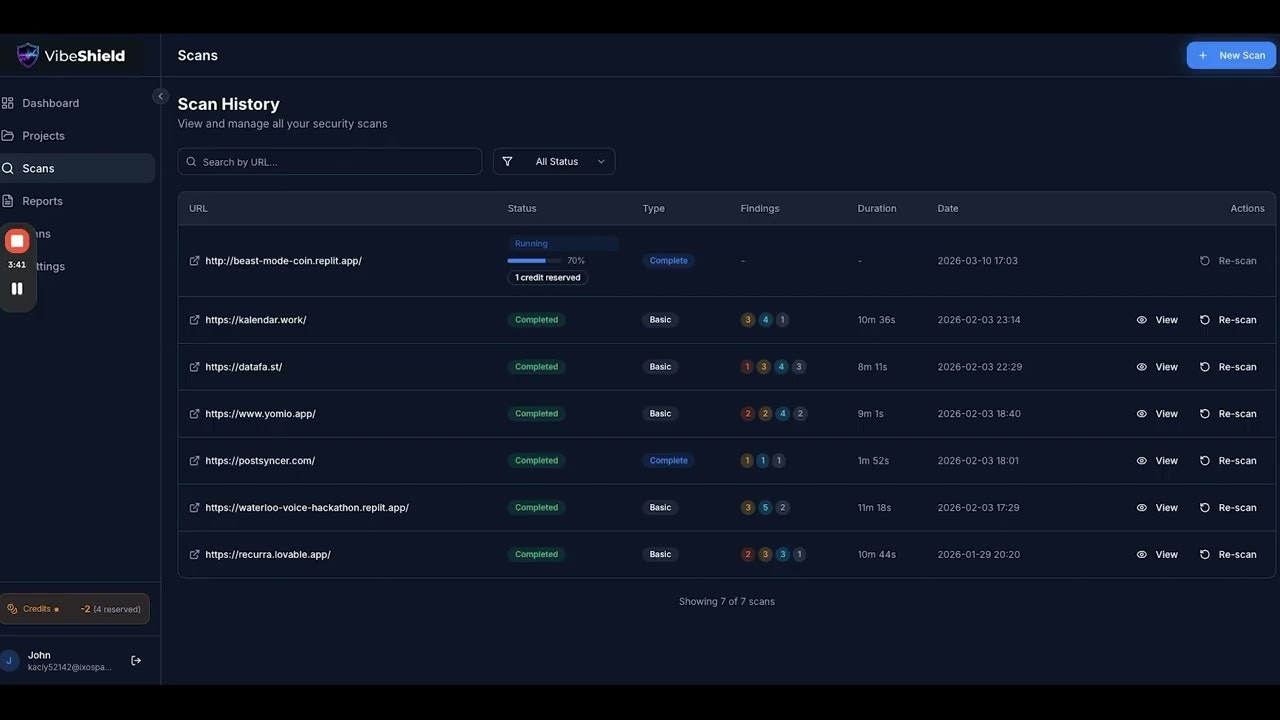Click the Dashboard grid icon
The width and height of the screenshot is (1280, 720).
8,103
